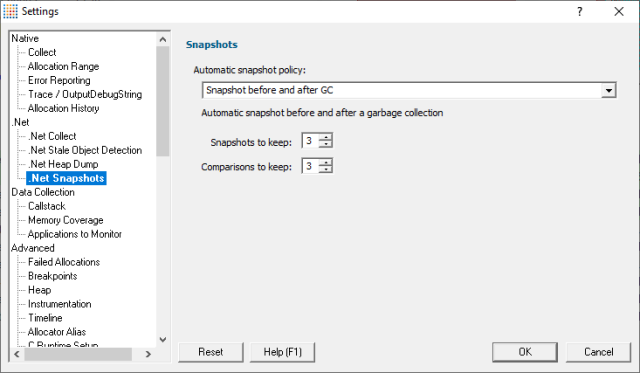Confirm settings with OK
640x373 pixels.
525,352
